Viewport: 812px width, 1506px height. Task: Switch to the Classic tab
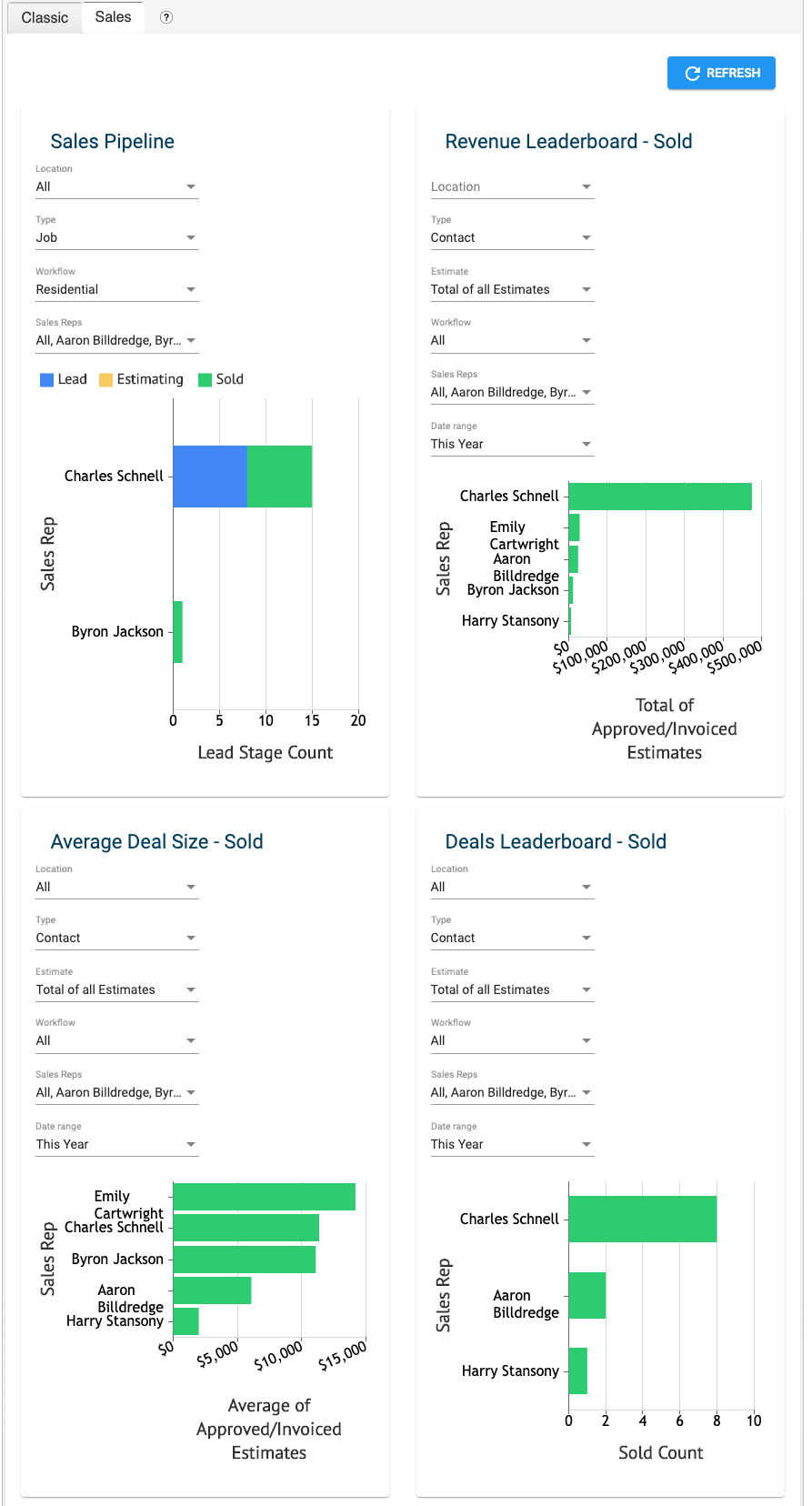click(45, 17)
